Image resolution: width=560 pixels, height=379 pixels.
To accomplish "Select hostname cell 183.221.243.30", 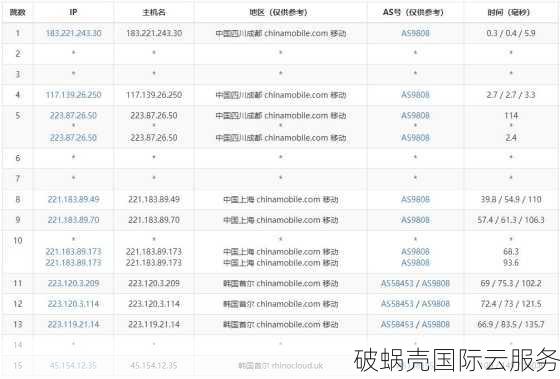I will 154,33.
